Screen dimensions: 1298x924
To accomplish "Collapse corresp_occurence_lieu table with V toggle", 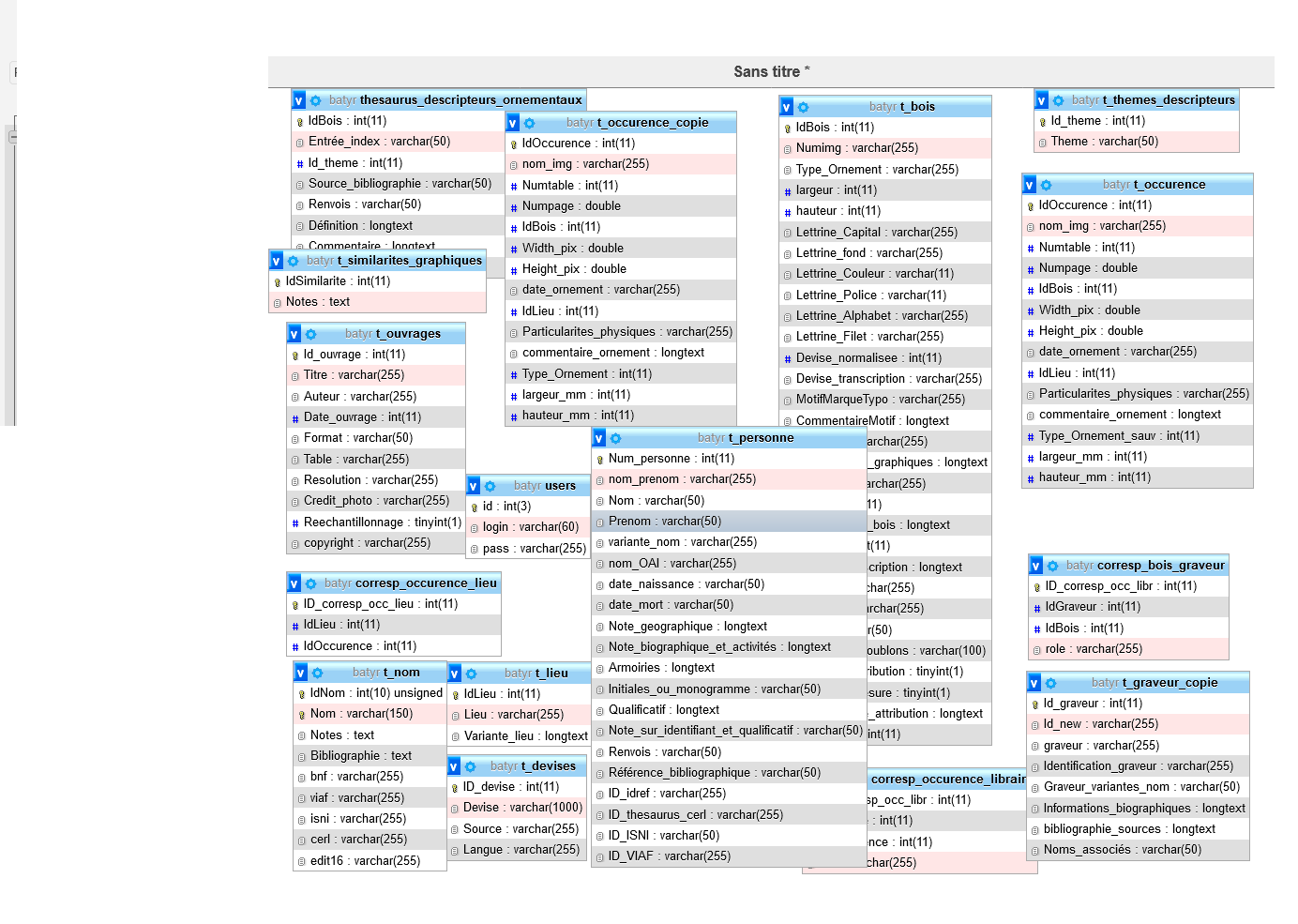I will 294,583.
